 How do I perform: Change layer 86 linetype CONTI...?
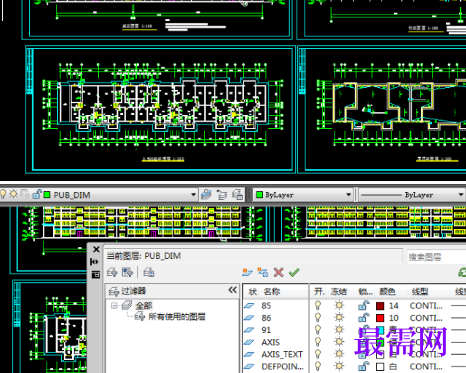426,318
